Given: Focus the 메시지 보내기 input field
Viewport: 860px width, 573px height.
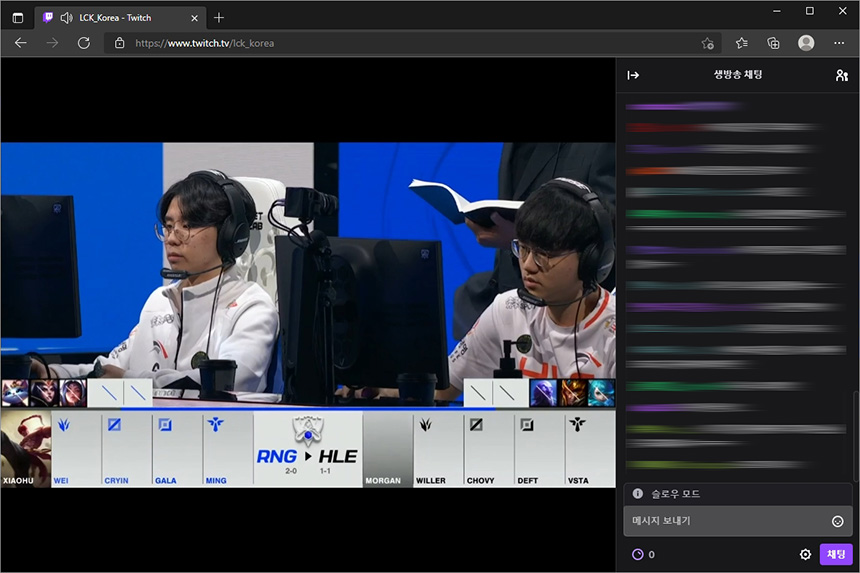Looking at the screenshot, I should (738, 521).
